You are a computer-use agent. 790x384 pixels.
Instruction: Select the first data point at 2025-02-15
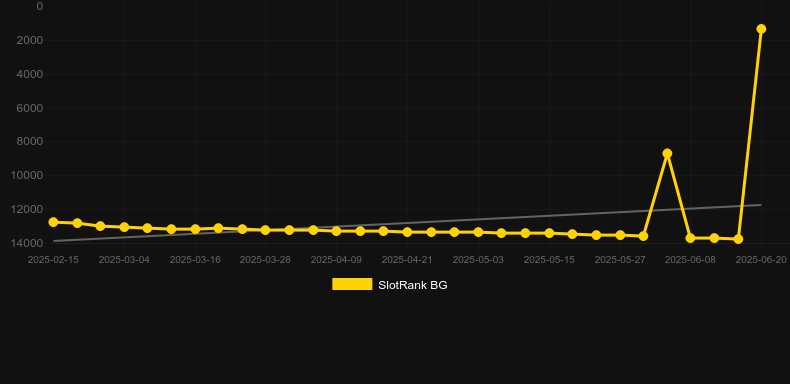pos(53,222)
